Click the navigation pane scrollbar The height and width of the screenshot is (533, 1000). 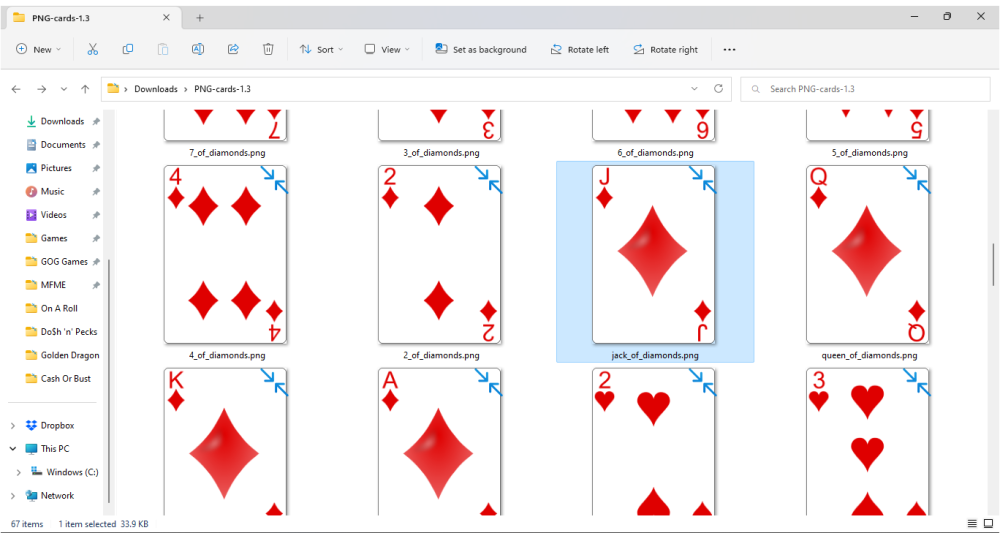[110, 381]
